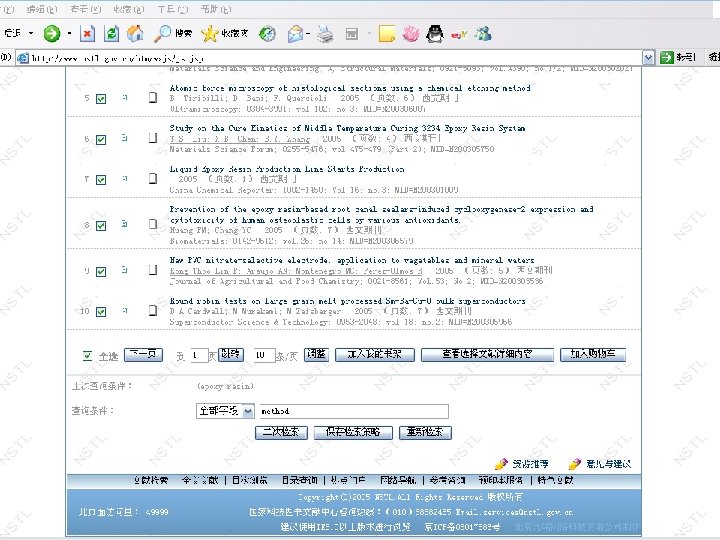Open the 'Round robin tests on large grain' title
The image size is (720, 540).
pos(347,301)
